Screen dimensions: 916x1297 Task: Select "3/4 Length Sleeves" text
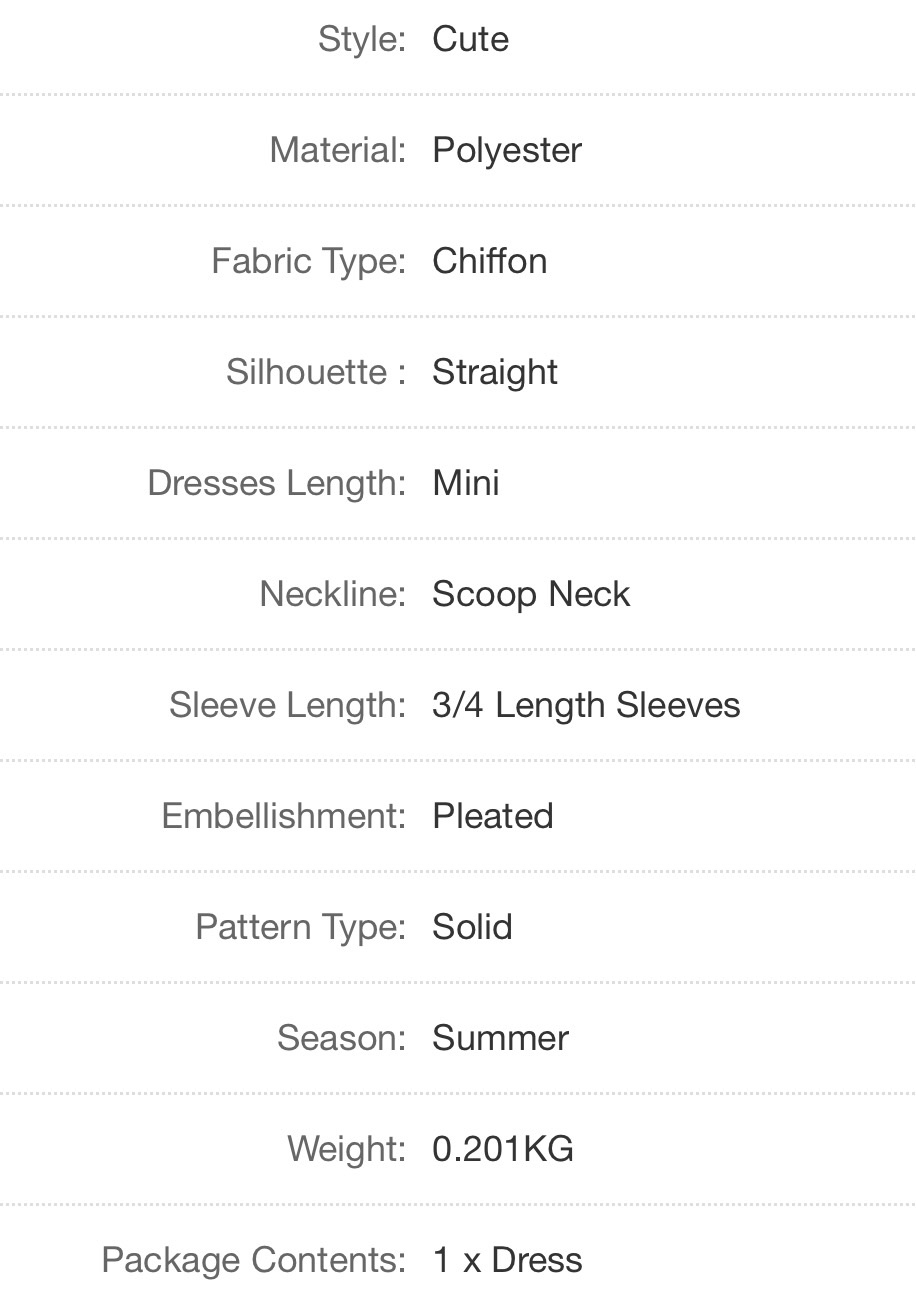586,705
